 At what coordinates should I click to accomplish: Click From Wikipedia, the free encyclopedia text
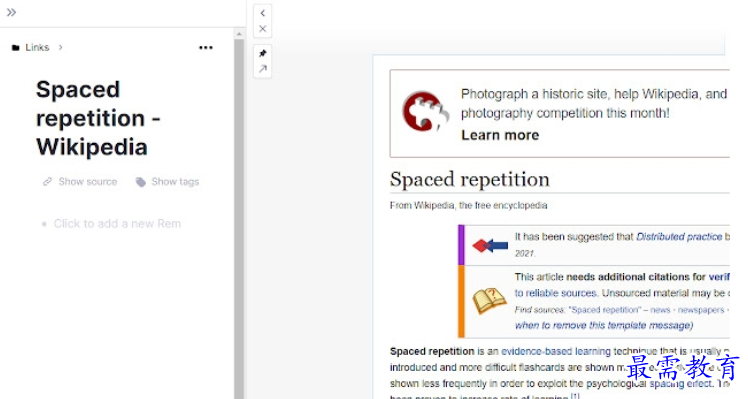[x=468, y=205]
